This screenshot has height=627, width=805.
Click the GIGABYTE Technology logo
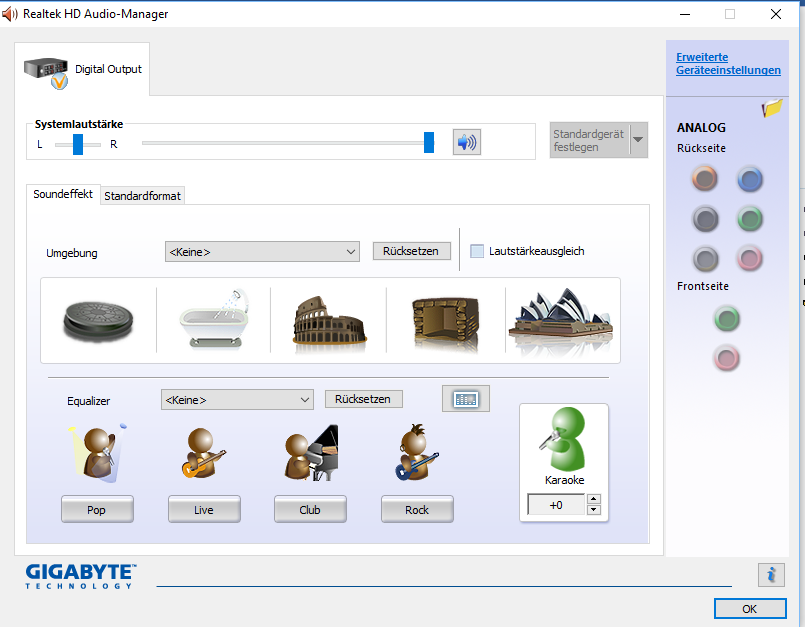point(81,576)
